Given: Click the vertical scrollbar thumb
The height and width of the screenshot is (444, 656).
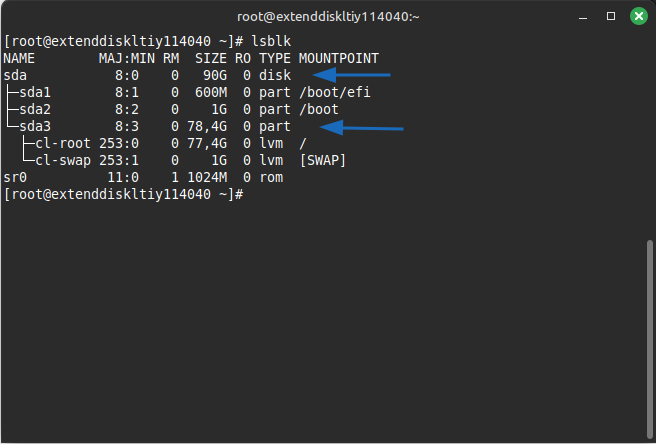Looking at the screenshot, I should [x=650, y=330].
